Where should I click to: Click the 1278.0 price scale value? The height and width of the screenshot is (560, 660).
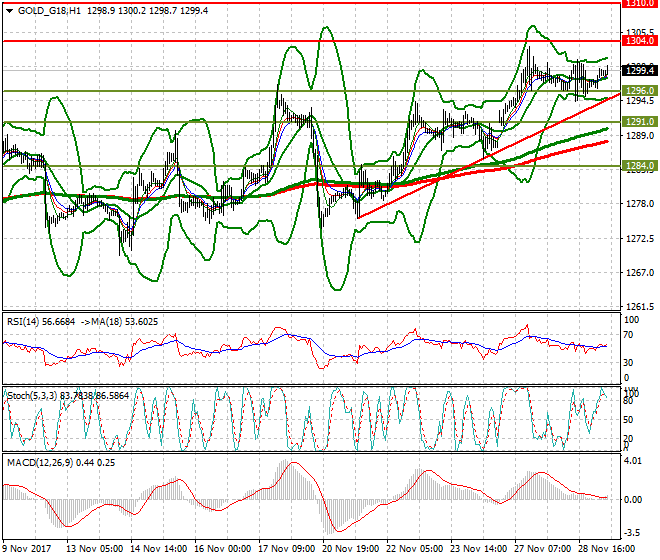(x=640, y=204)
